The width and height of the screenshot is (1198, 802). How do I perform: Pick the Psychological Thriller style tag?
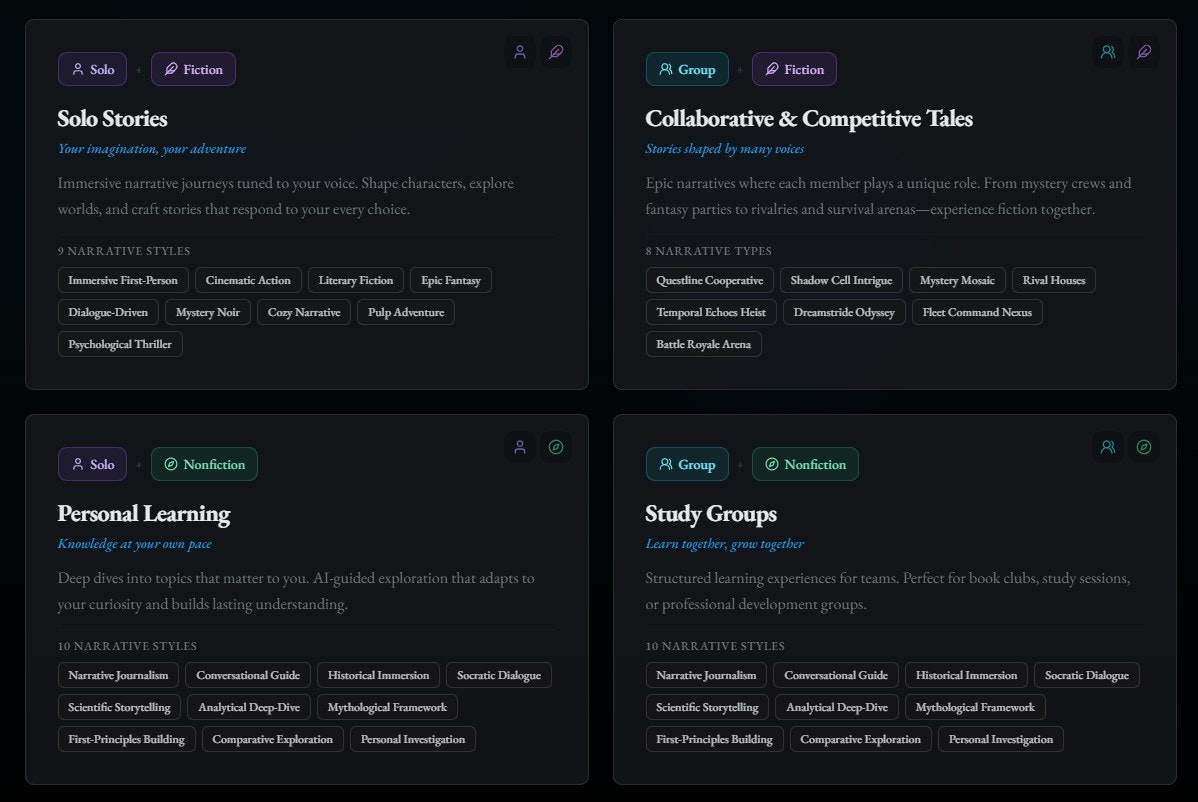120,344
